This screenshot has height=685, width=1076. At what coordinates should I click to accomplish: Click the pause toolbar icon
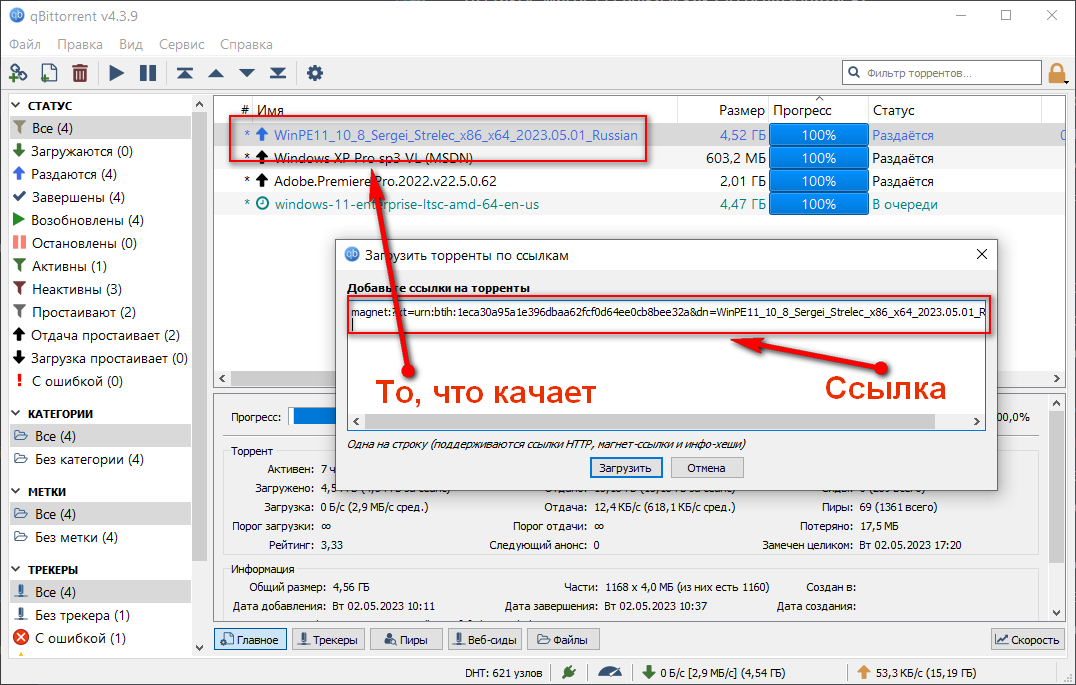pyautogui.click(x=148, y=73)
